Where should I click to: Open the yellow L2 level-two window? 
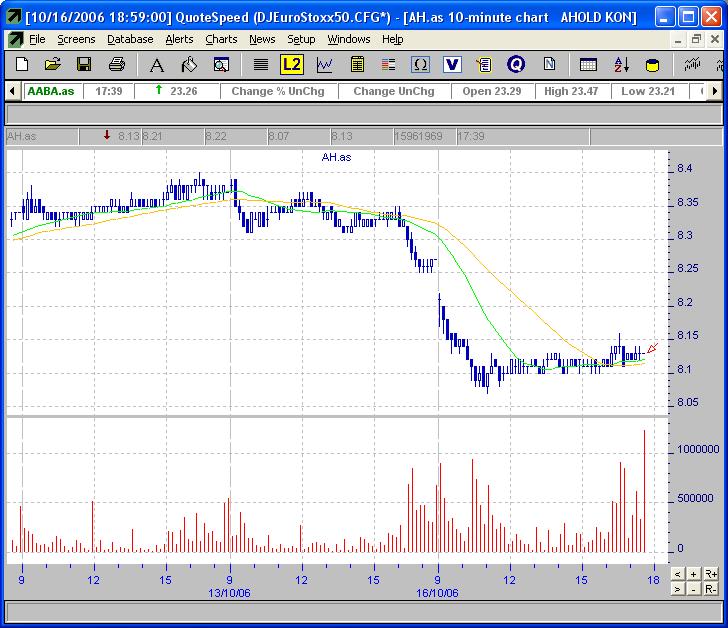(291, 65)
